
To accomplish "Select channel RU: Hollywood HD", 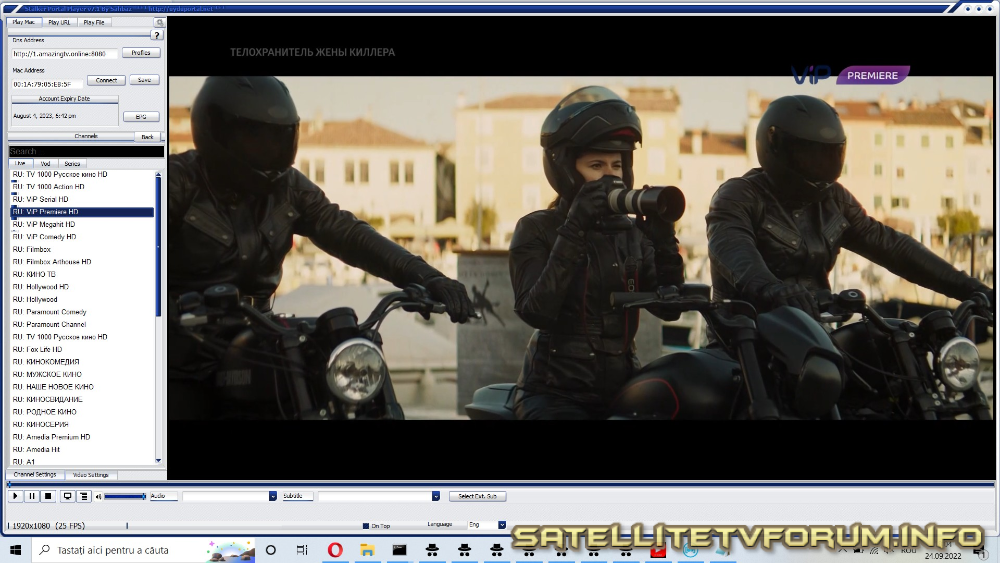I will tap(82, 287).
